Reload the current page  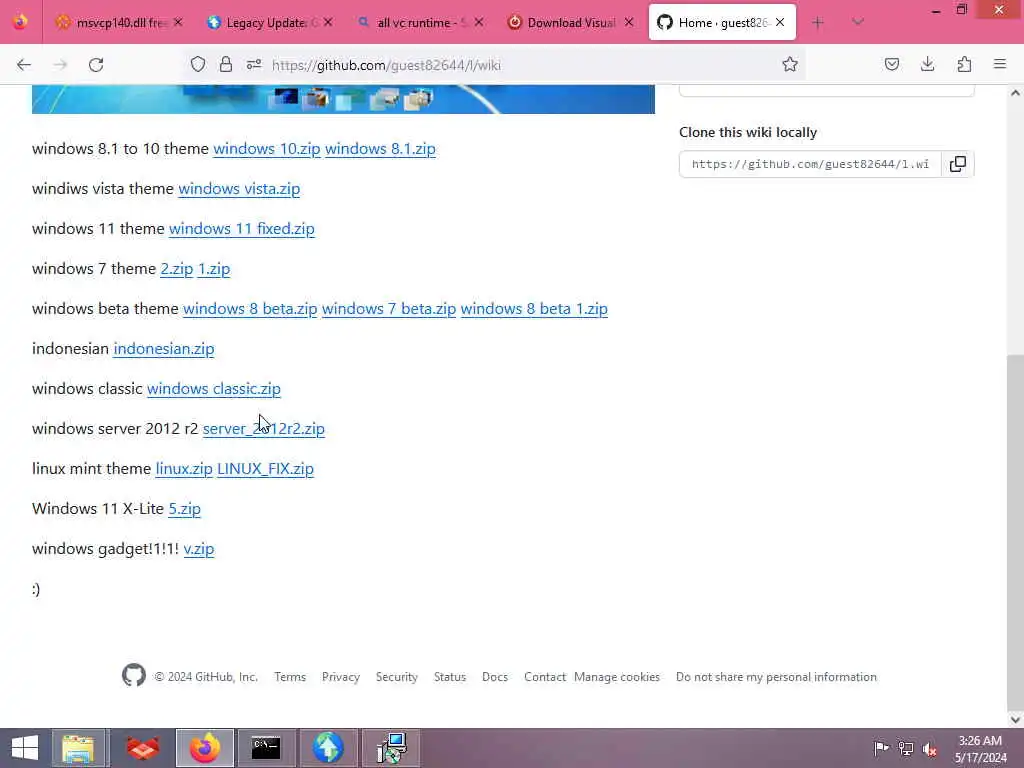[96, 65]
